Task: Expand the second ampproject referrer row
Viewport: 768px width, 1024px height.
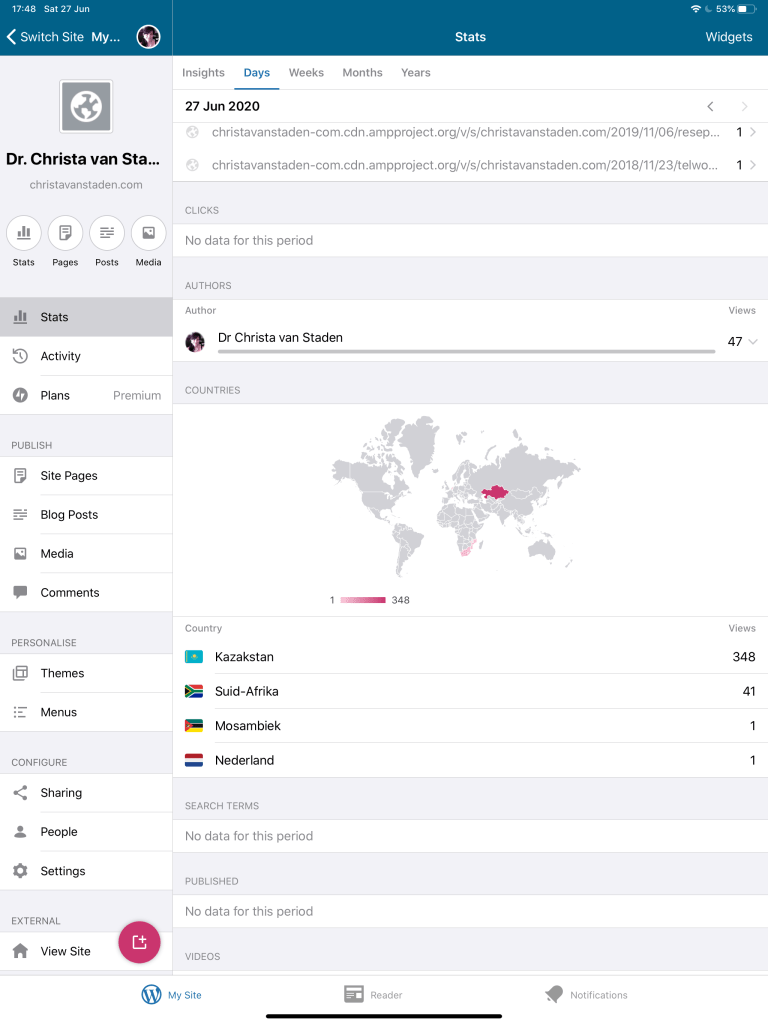Action: click(x=752, y=165)
